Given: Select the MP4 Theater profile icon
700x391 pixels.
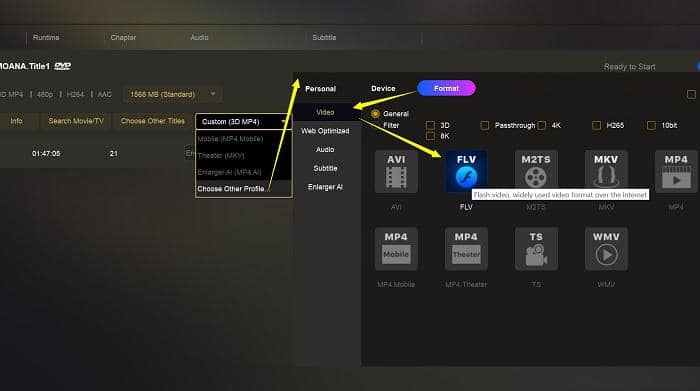Looking at the screenshot, I should [x=466, y=249].
